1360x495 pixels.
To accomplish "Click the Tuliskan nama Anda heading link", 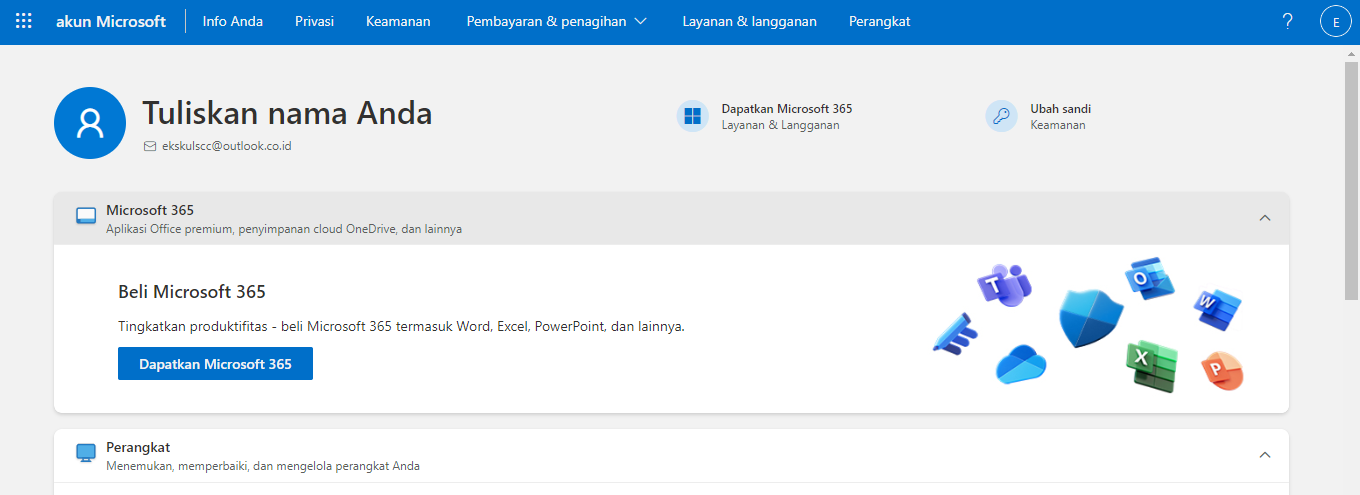I will click(x=287, y=113).
